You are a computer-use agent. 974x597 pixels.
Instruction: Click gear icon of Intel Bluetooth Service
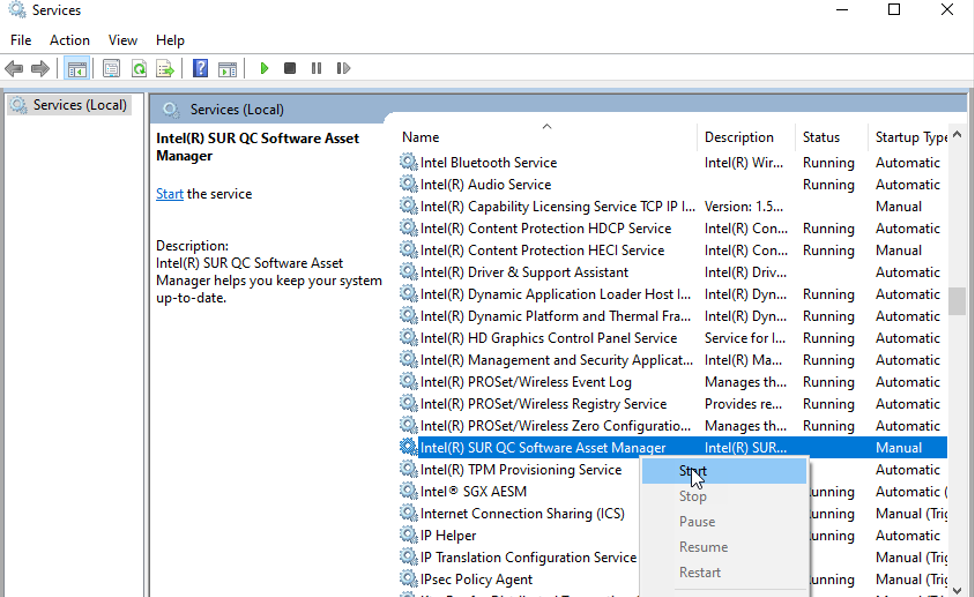click(x=408, y=162)
